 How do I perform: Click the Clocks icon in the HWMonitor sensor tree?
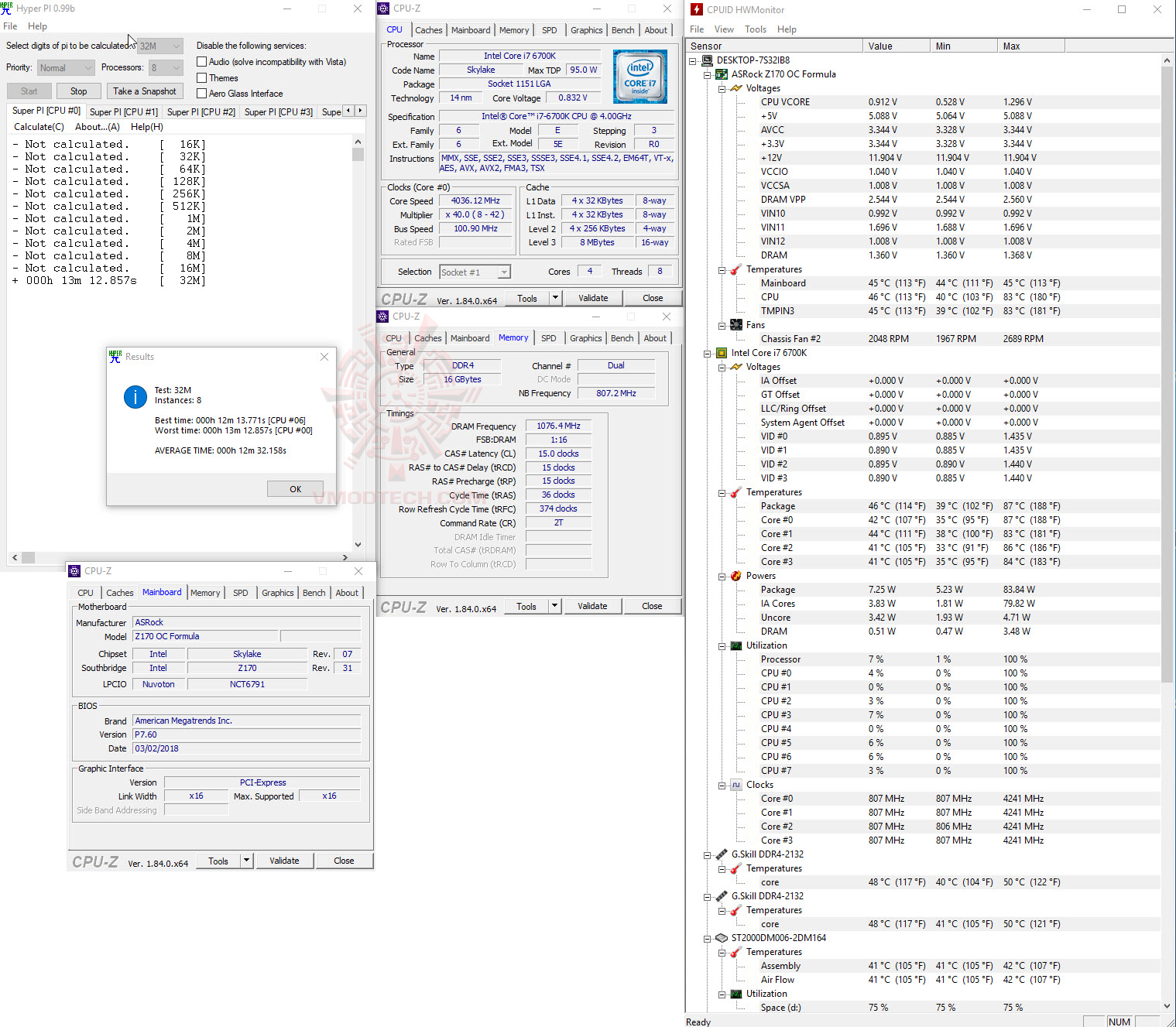735,784
